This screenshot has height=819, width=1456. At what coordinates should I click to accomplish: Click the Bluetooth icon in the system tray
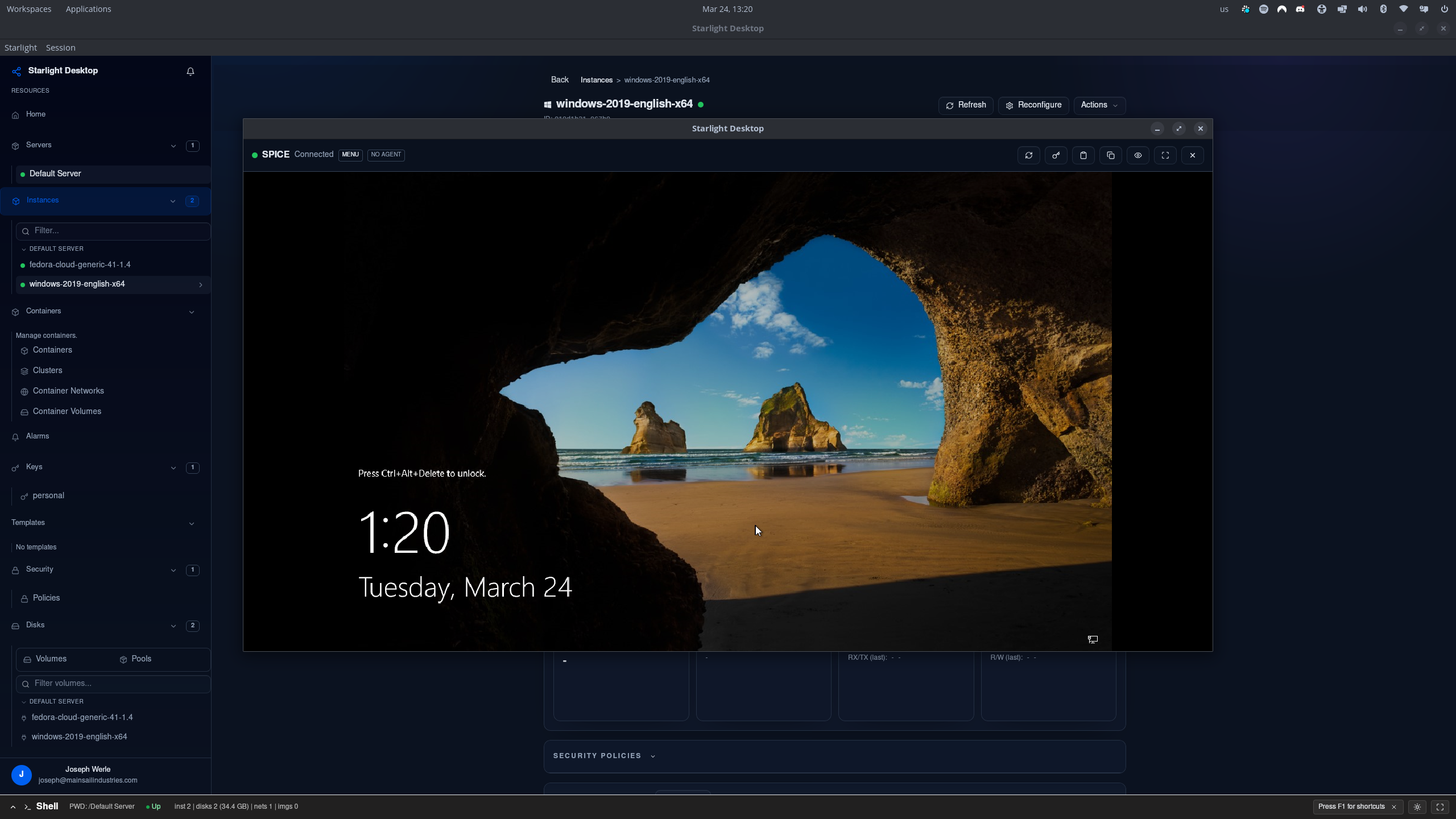(x=1383, y=9)
